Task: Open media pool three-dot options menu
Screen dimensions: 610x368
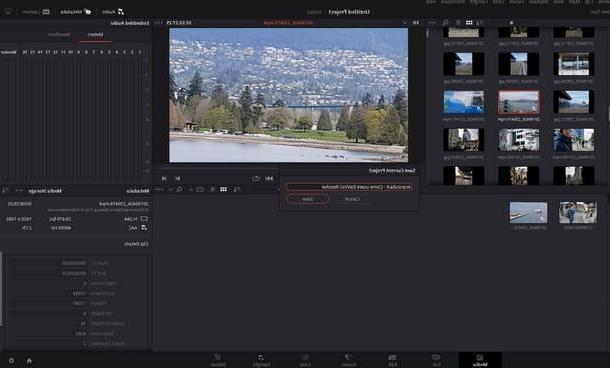Action: pos(159,189)
